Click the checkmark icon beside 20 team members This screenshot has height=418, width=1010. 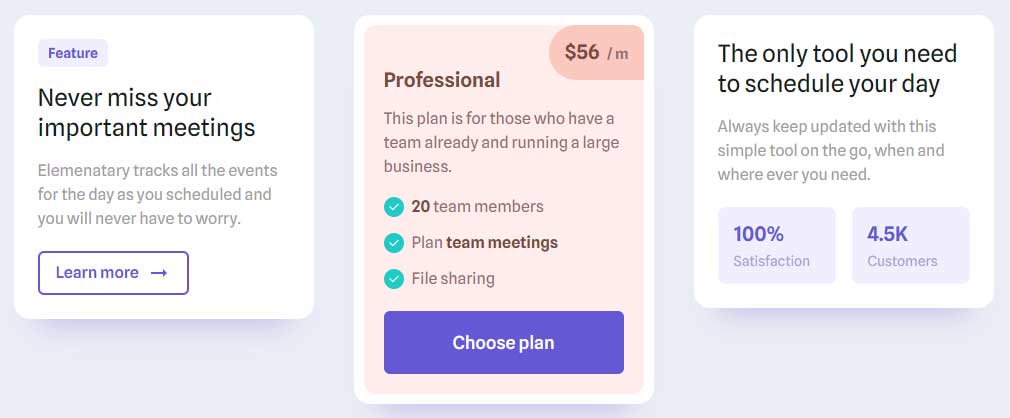click(x=394, y=207)
